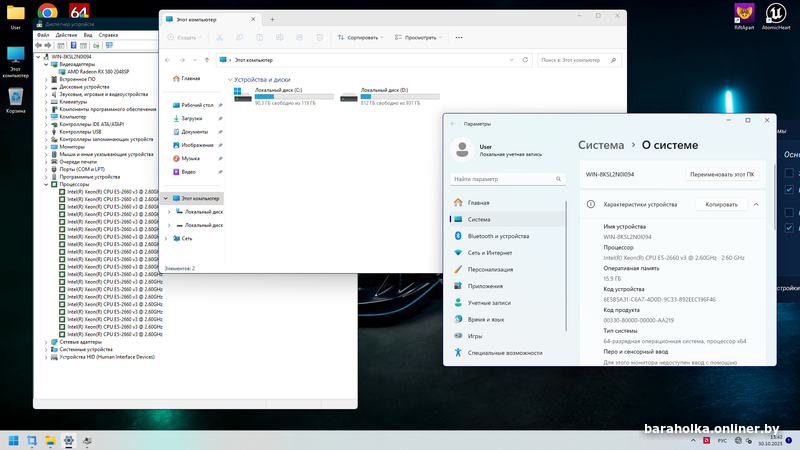Image resolution: width=800 pixels, height=450 pixels.
Task: Select AMD Radeon RX 580 device icon
Action: tap(62, 72)
